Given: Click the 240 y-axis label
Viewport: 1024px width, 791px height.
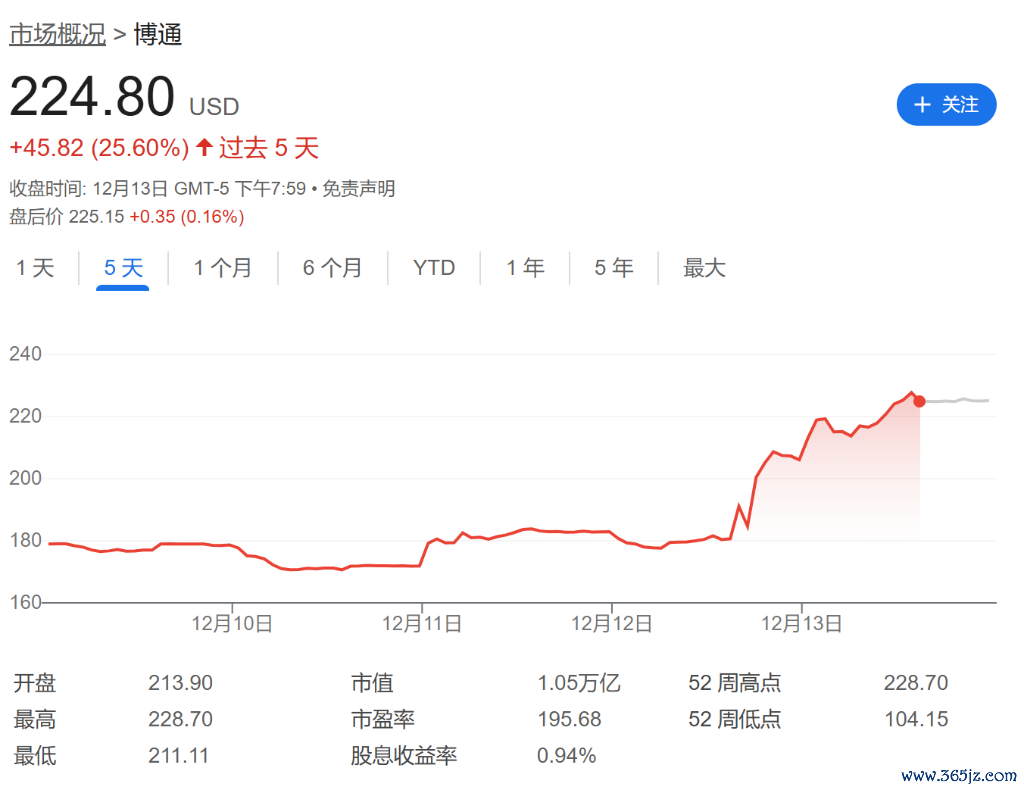Looking at the screenshot, I should [25, 354].
